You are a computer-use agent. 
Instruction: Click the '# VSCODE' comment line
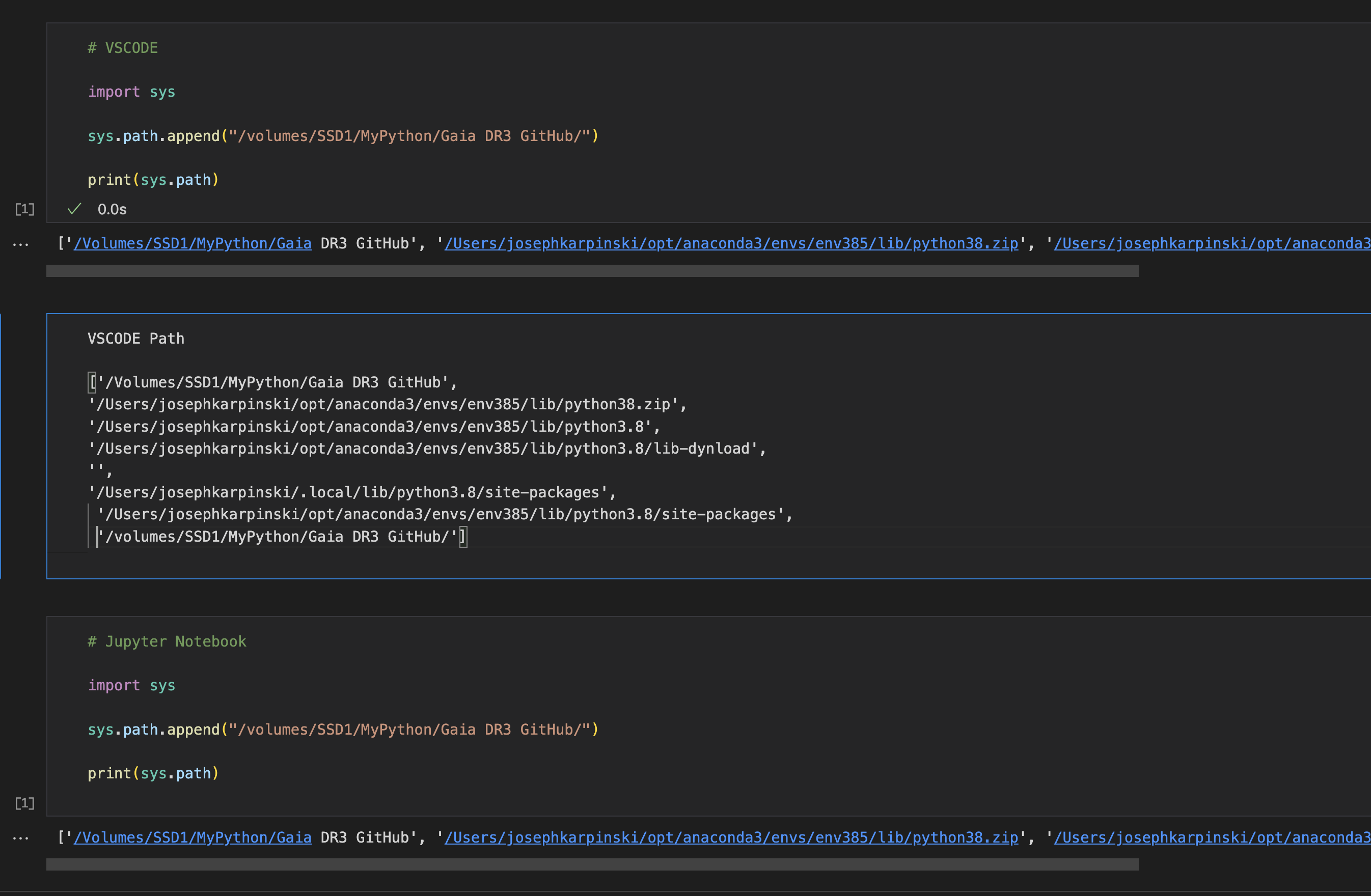tap(123, 48)
